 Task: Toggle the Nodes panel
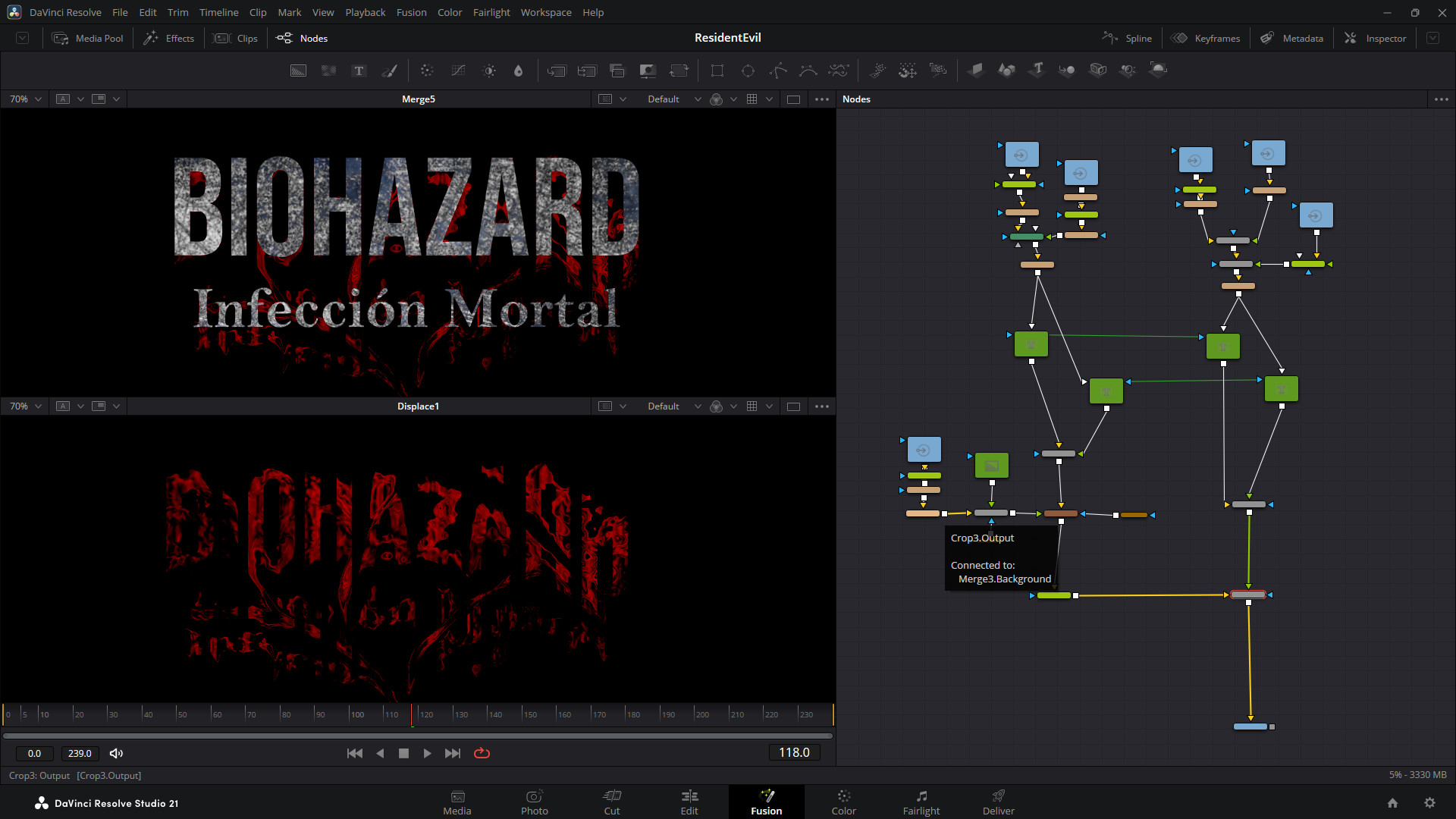pyautogui.click(x=302, y=38)
